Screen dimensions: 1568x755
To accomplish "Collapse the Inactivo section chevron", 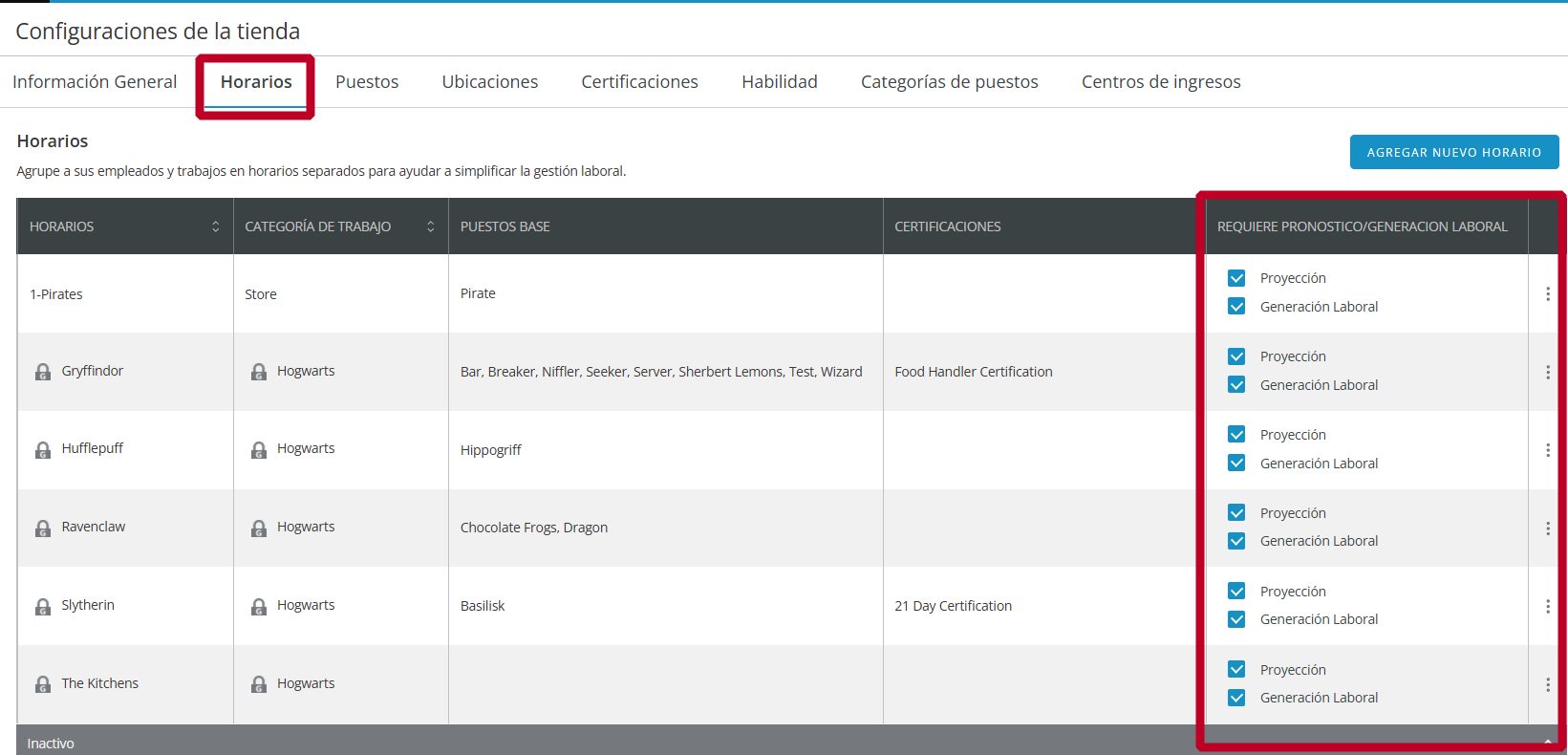I will point(1547,743).
